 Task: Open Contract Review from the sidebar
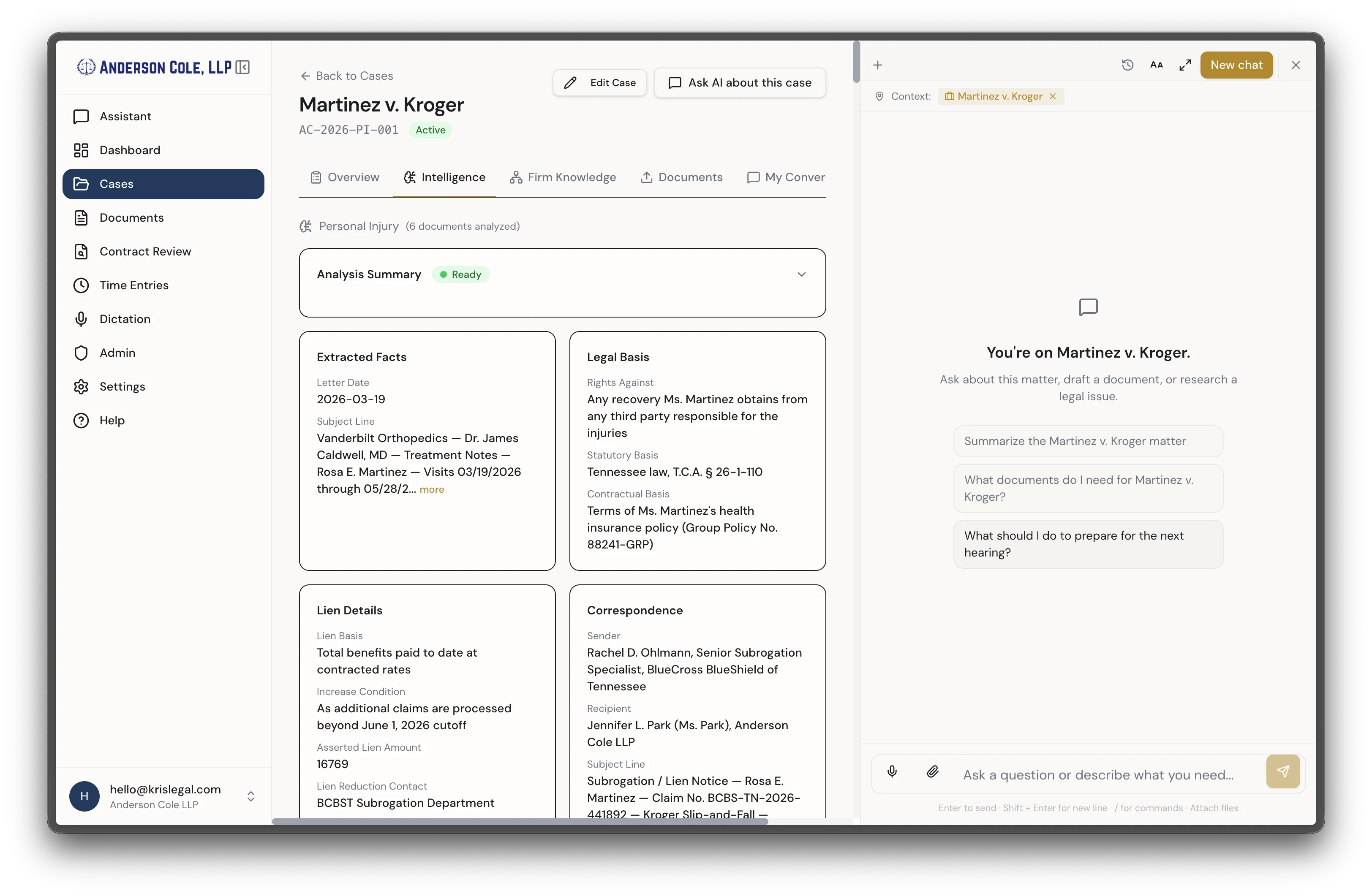pos(145,251)
